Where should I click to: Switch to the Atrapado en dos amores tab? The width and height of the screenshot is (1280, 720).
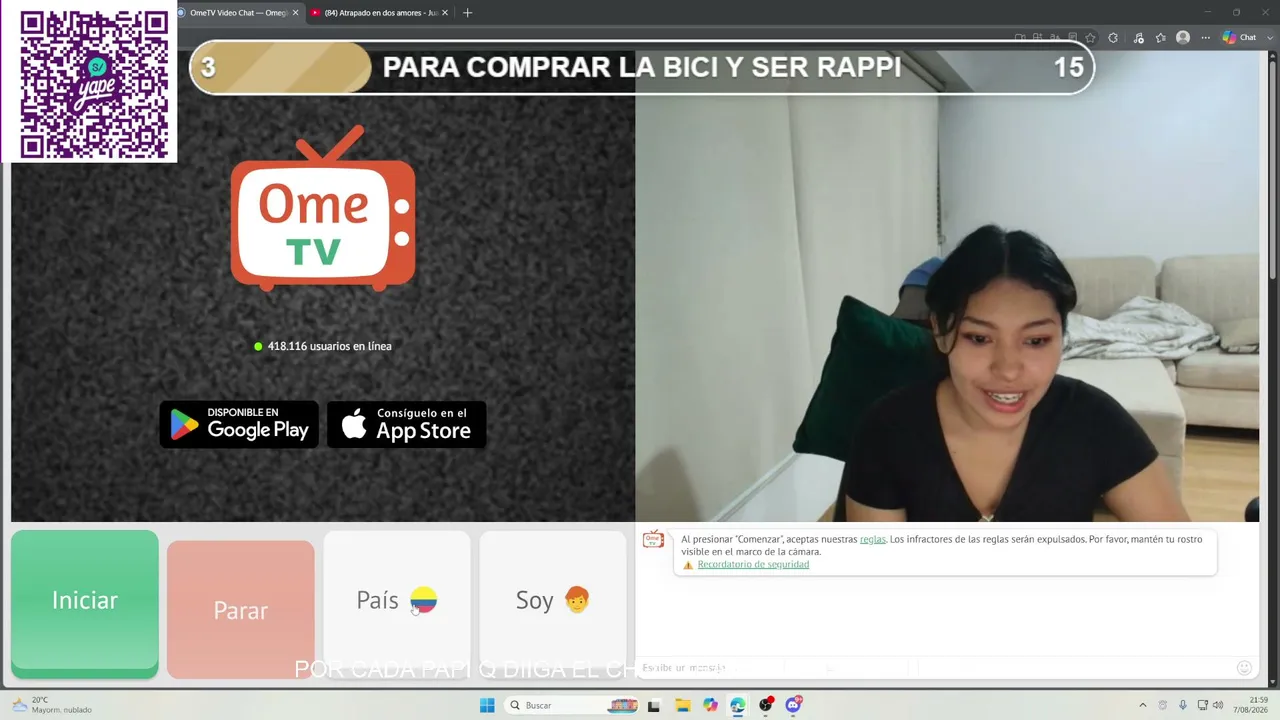point(380,13)
